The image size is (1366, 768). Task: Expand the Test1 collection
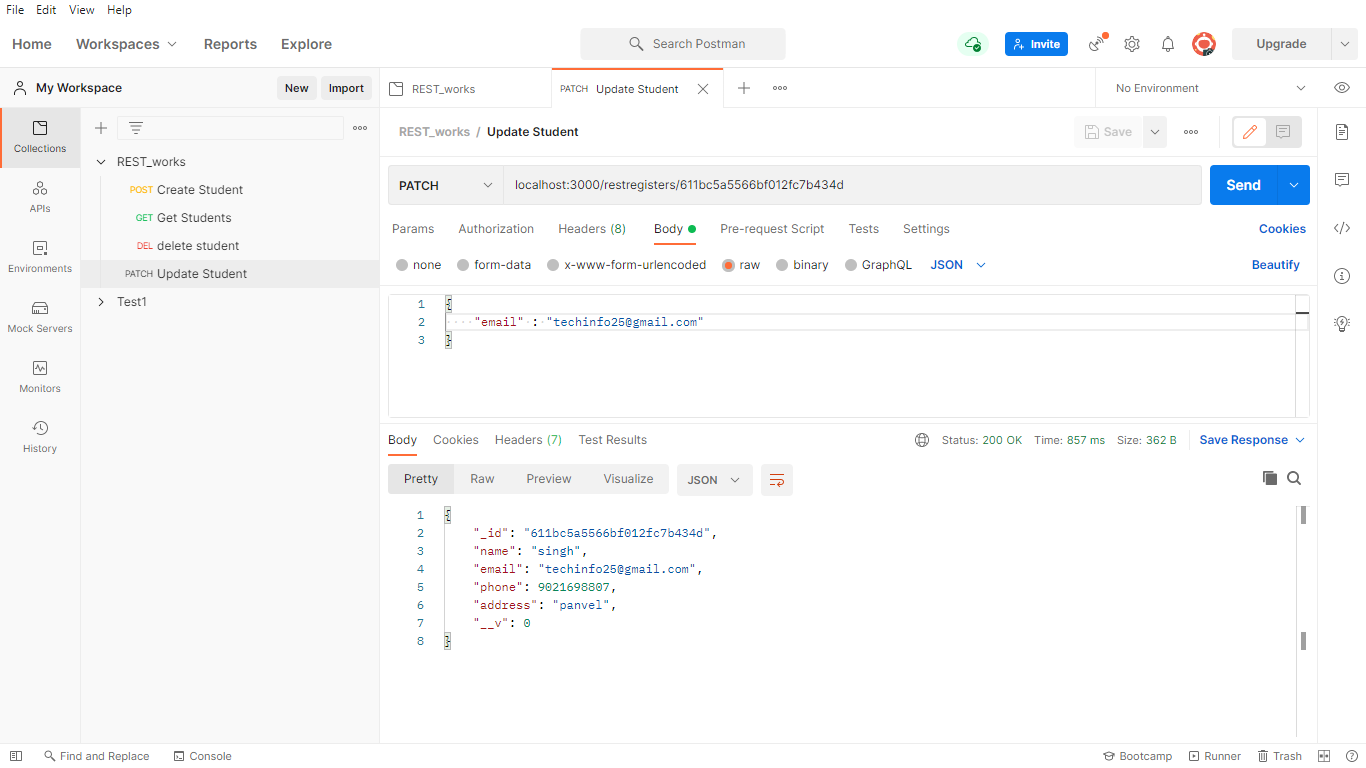click(101, 302)
